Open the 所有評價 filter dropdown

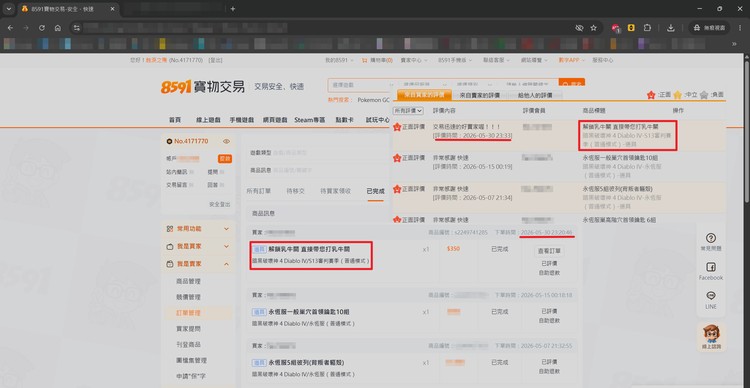click(408, 111)
